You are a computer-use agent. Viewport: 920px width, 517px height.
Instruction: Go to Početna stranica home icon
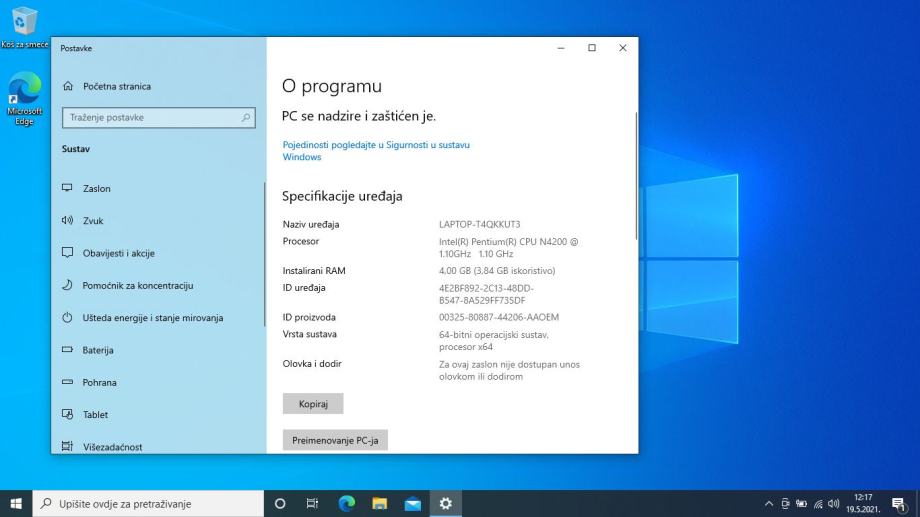pos(68,86)
